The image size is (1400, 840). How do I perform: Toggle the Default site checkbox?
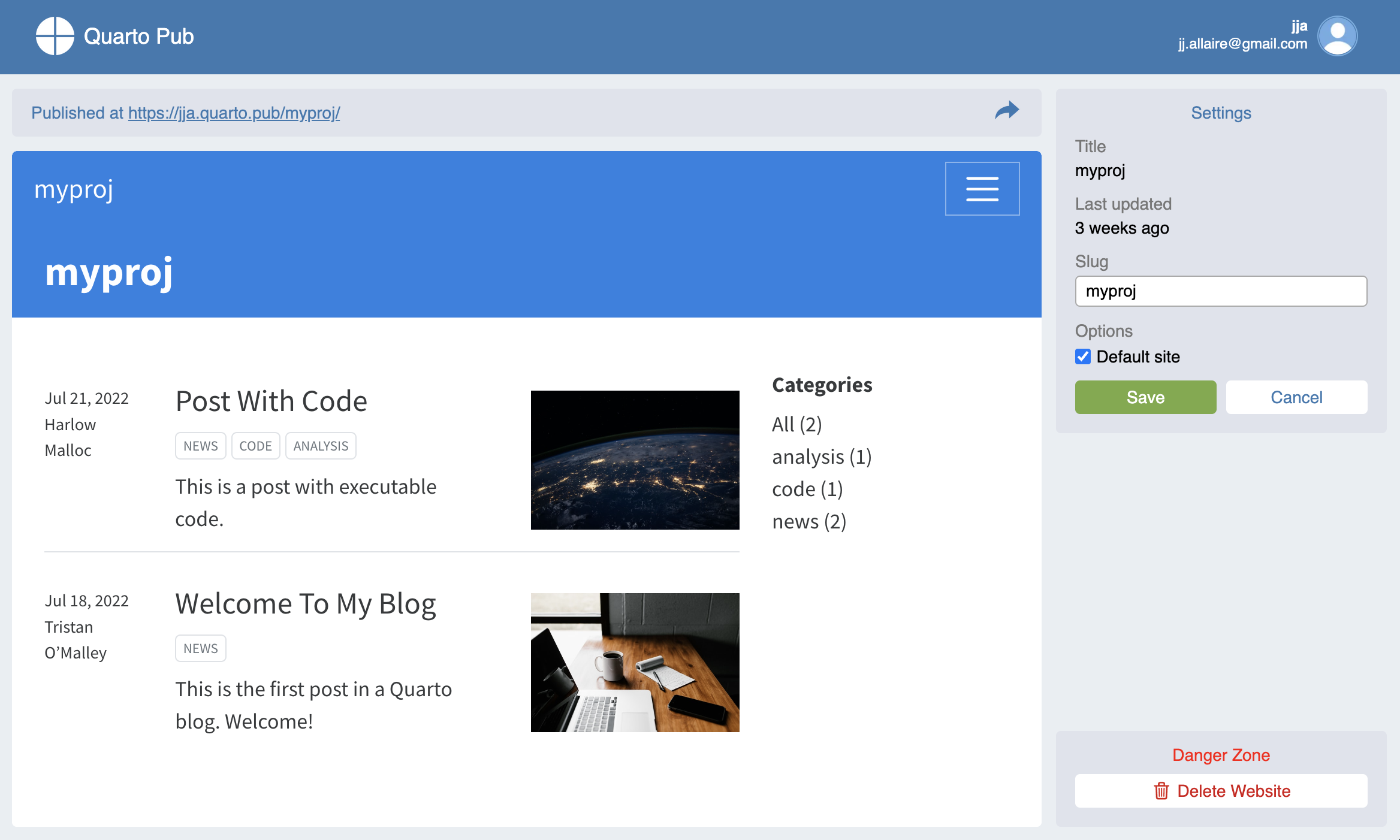pos(1083,356)
